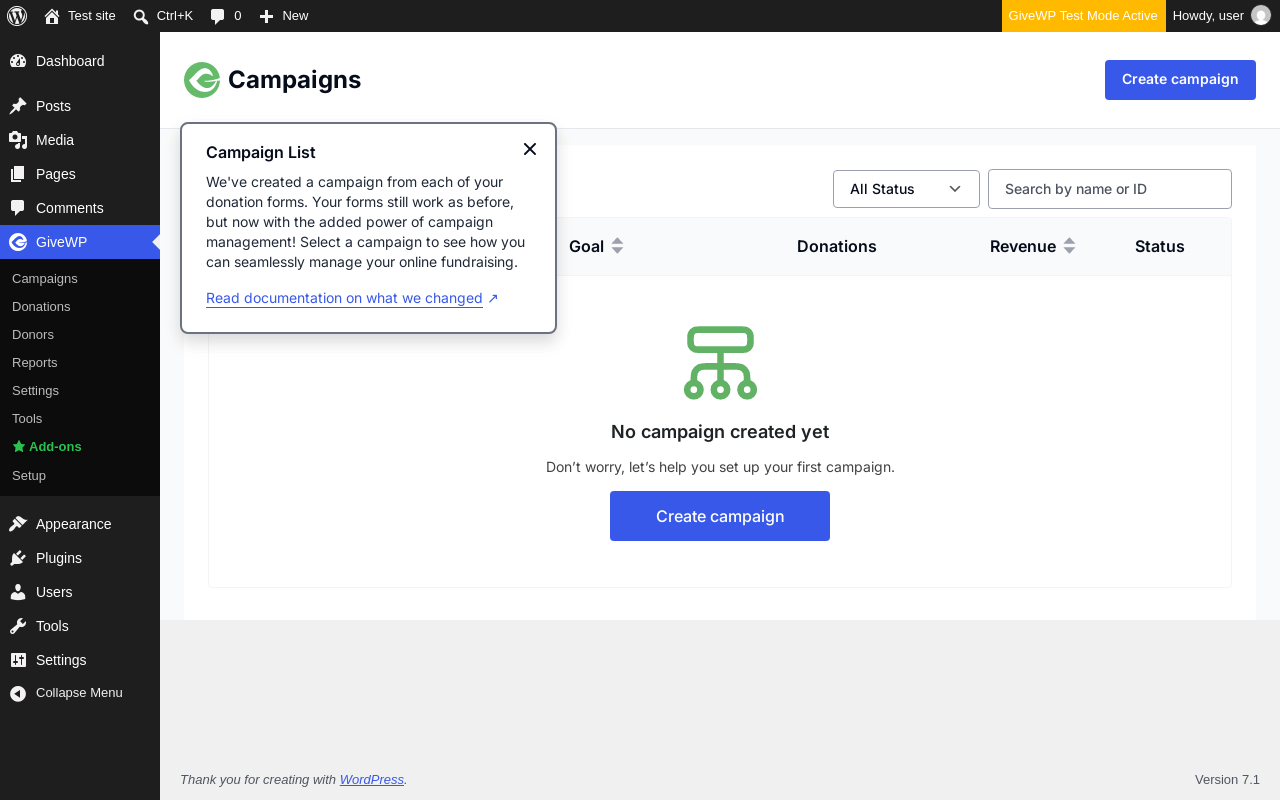Click the user avatar icon in the admin bar

(1261, 16)
